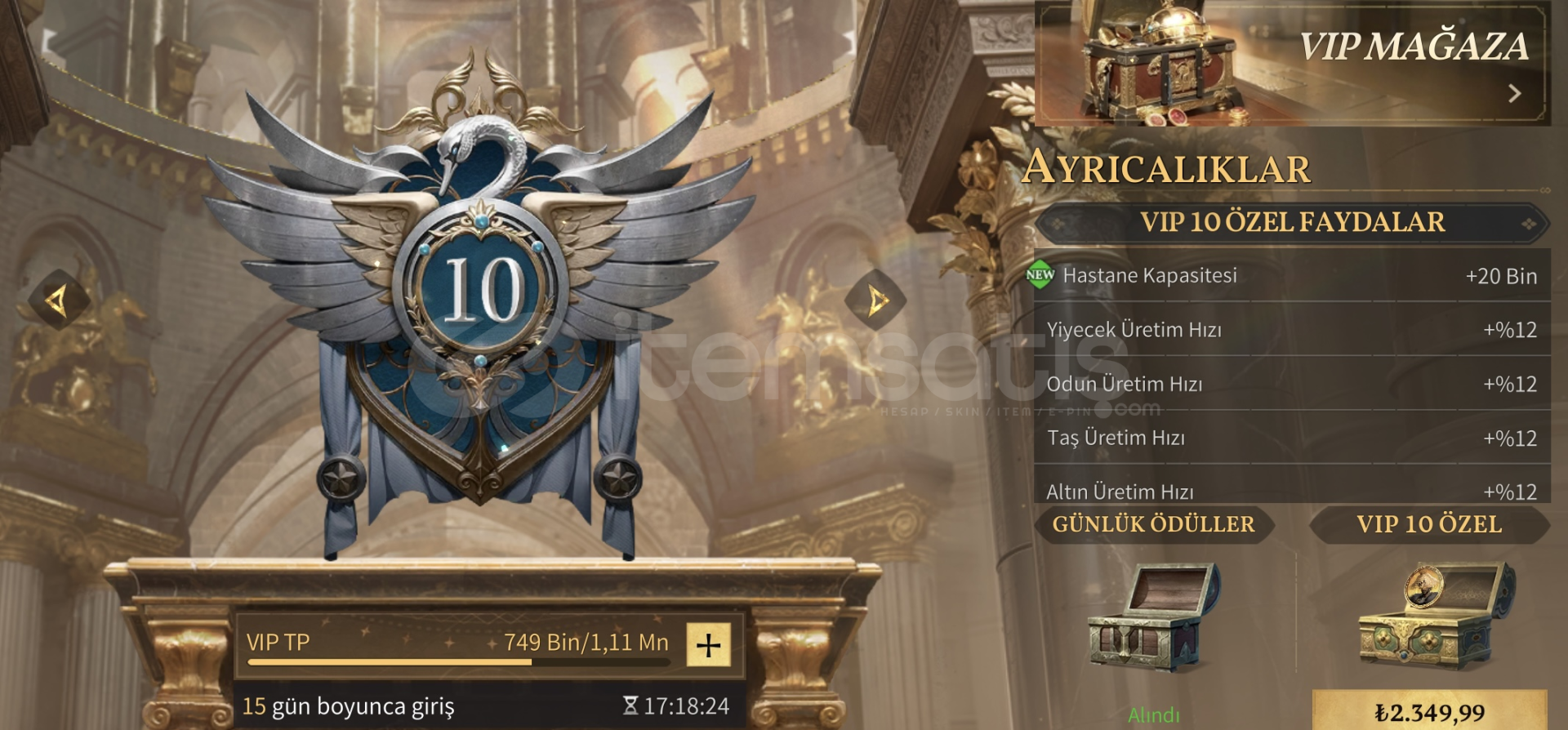Viewport: 1568px width, 730px height.
Task: Add VIP TP with plus button
Action: (708, 645)
